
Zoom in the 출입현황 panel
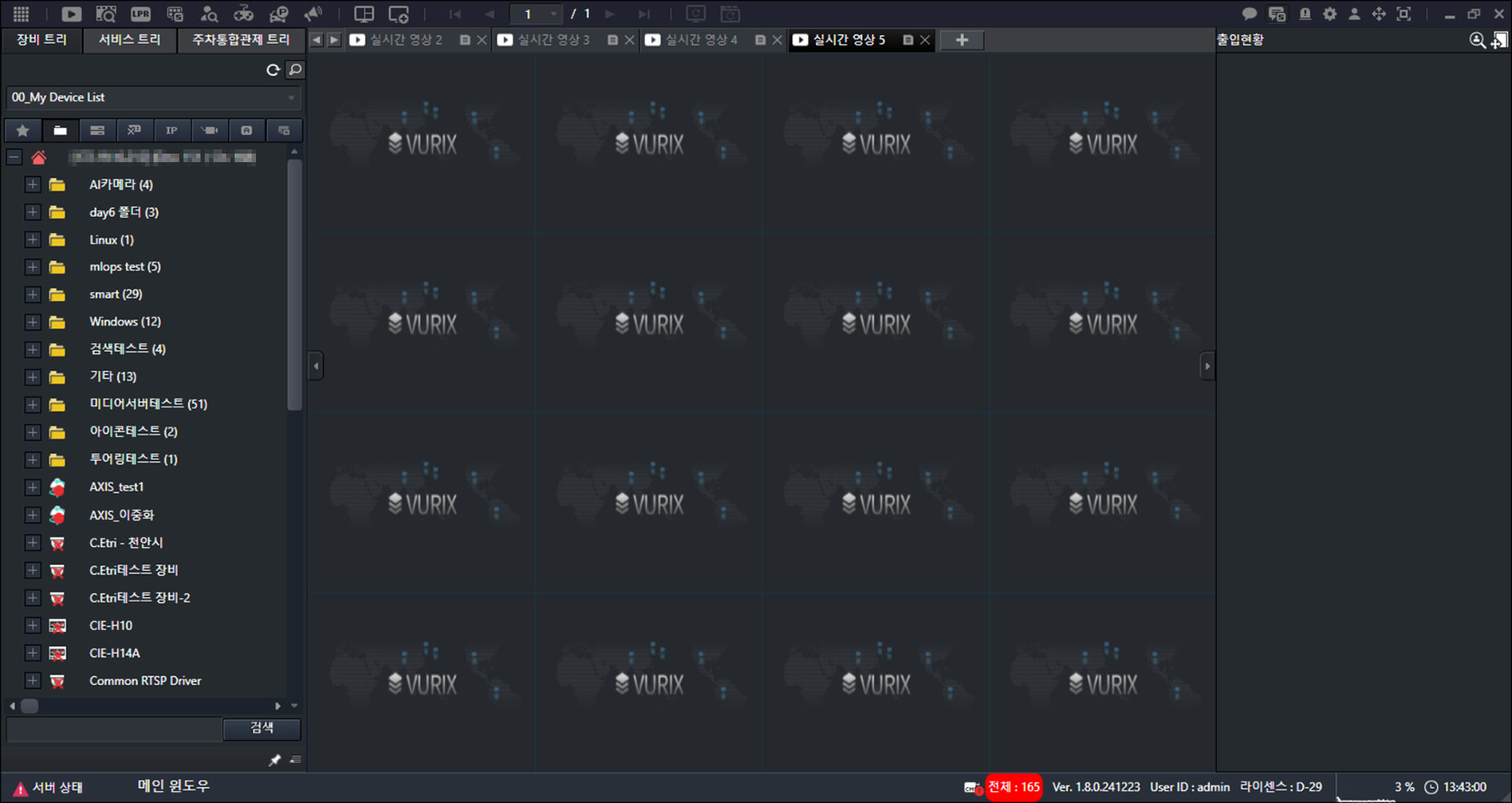coord(1477,40)
